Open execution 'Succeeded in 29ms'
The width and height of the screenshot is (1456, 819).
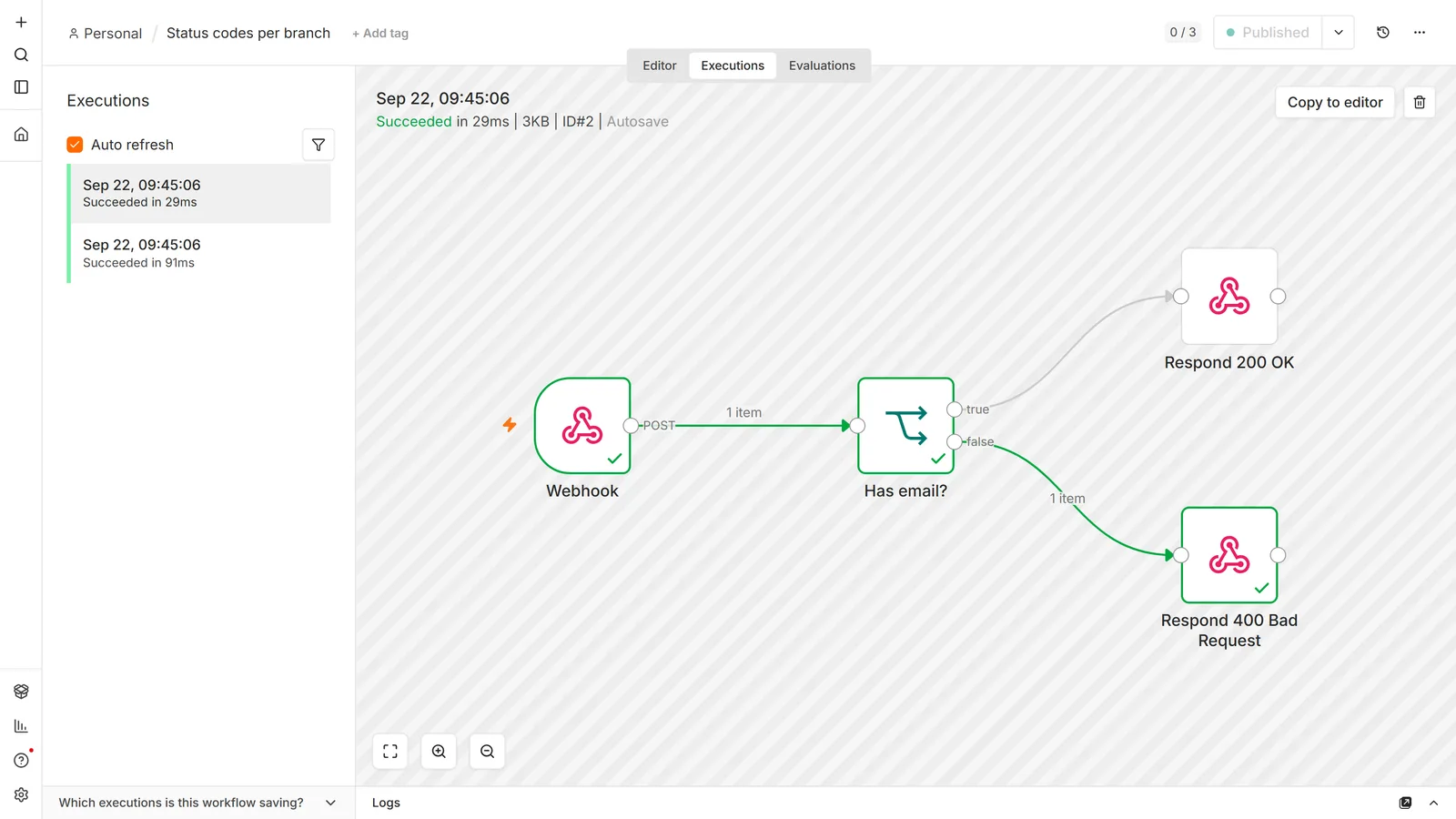pos(200,194)
